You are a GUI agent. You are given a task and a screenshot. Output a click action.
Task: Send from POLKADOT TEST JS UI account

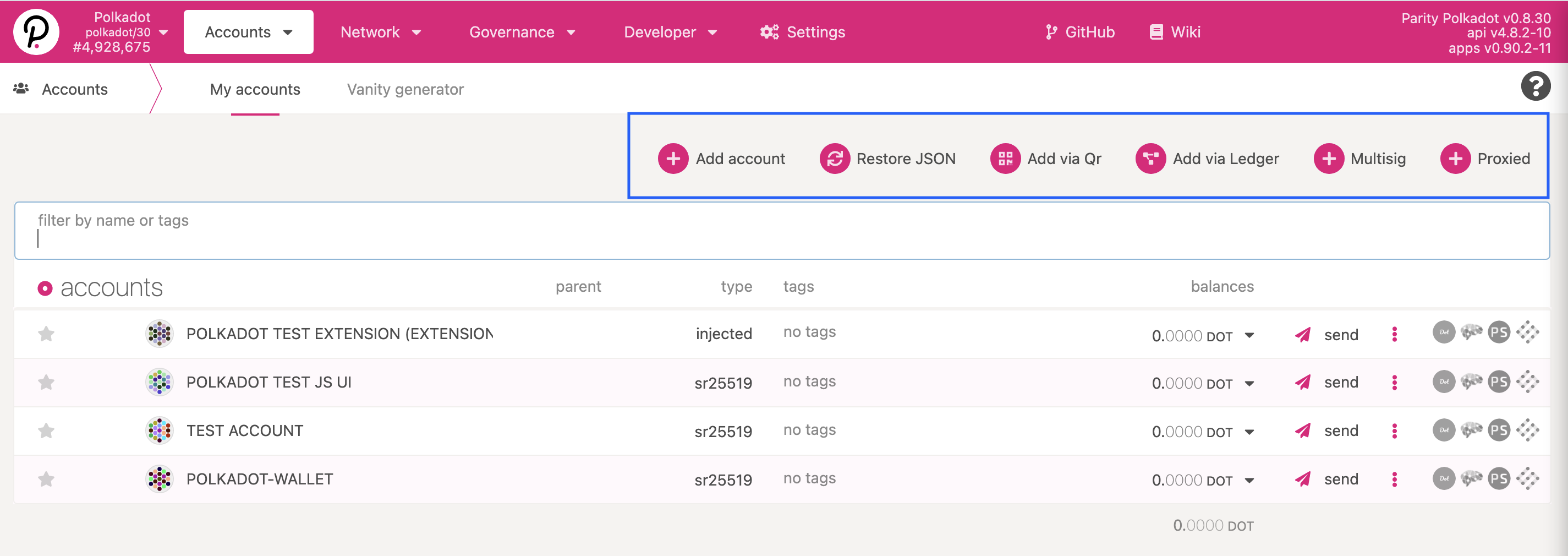tap(1326, 383)
